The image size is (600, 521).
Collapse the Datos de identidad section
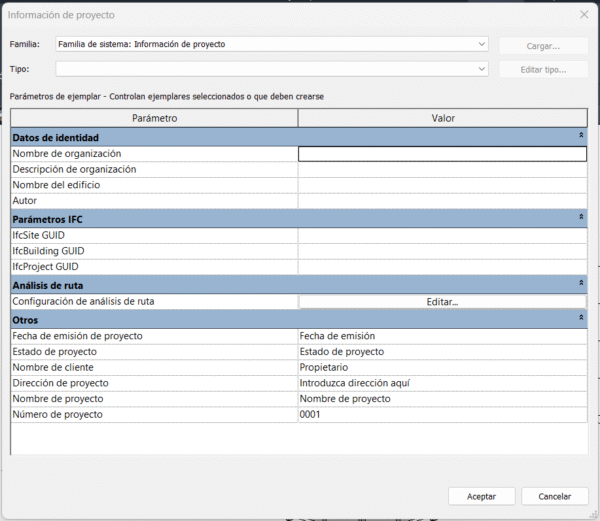pyautogui.click(x=581, y=136)
